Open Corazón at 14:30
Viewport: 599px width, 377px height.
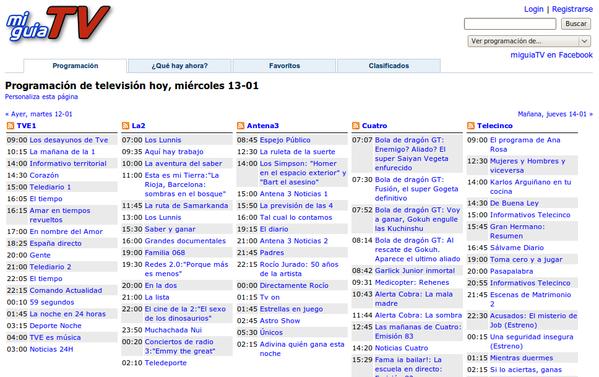44,175
